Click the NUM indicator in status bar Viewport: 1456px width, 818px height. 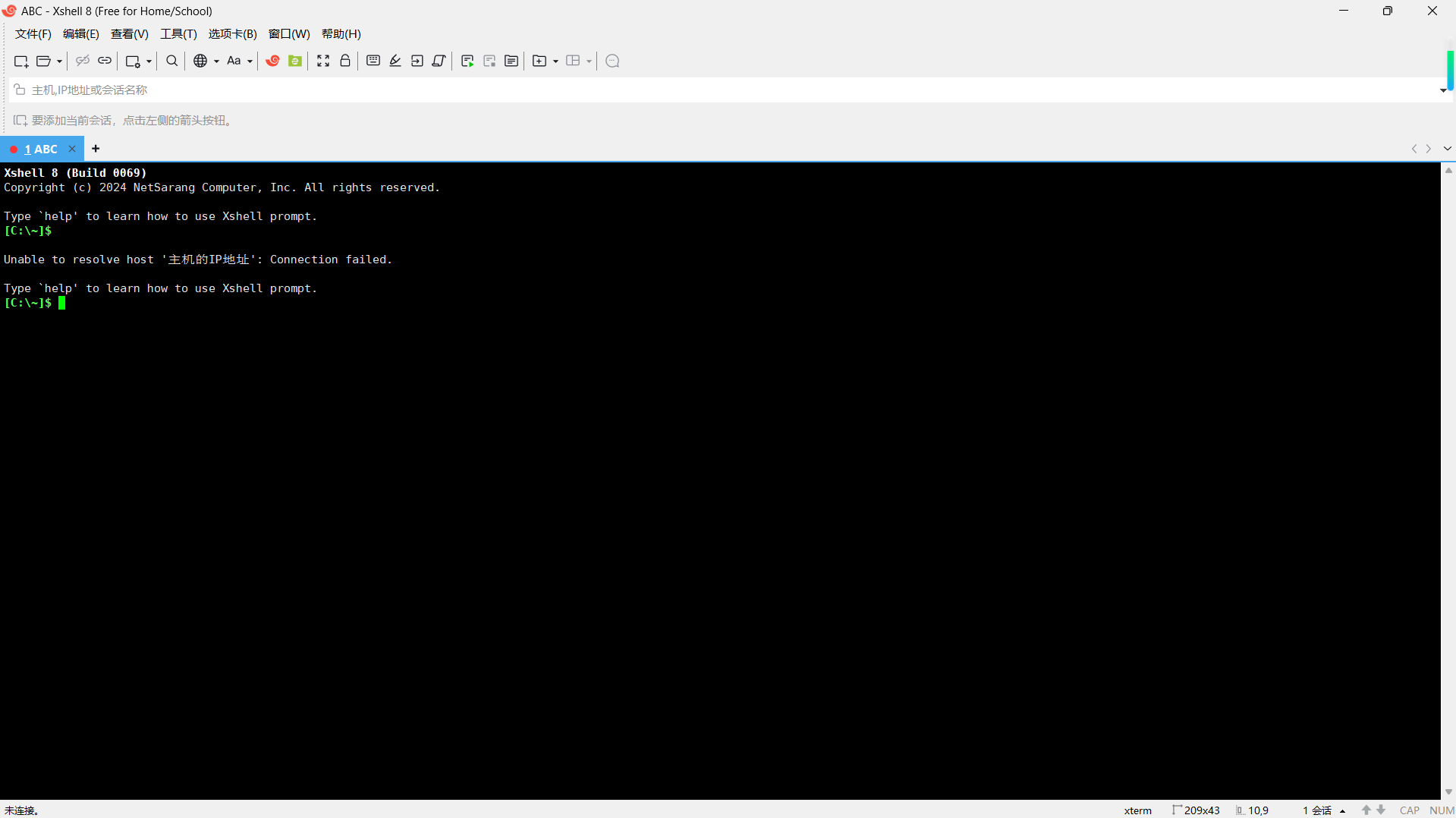click(x=1442, y=810)
